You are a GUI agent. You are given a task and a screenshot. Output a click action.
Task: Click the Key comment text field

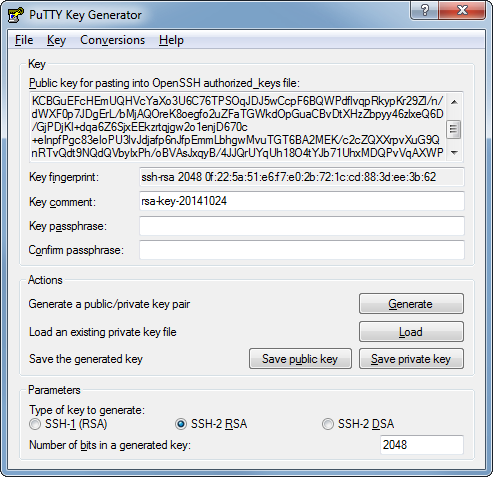pos(302,201)
